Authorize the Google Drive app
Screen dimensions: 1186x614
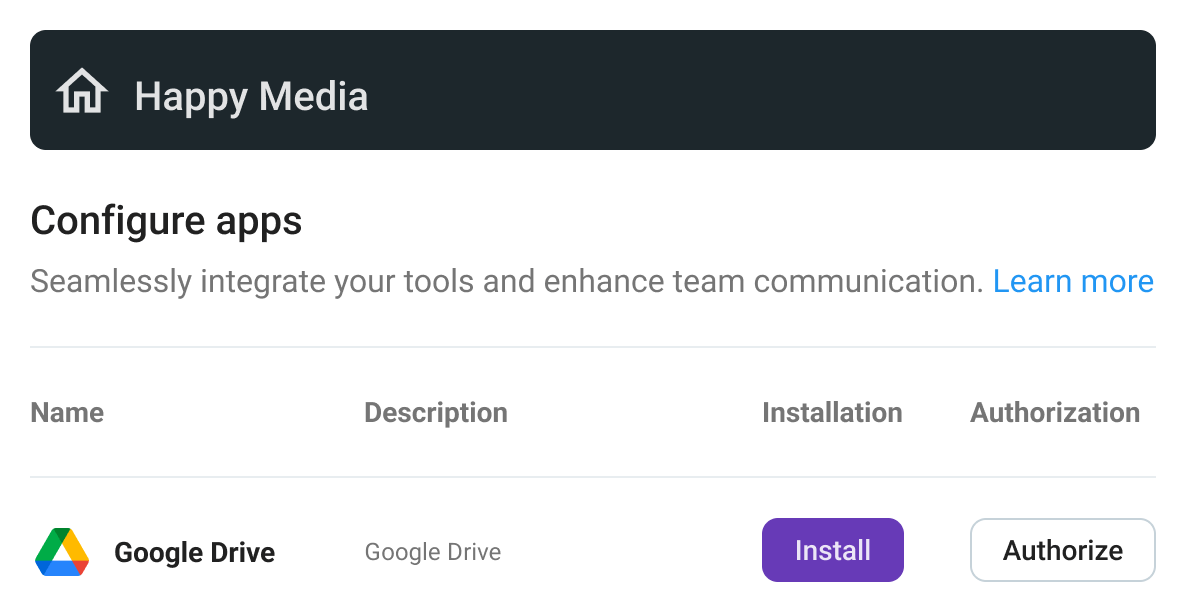pyautogui.click(x=1063, y=550)
